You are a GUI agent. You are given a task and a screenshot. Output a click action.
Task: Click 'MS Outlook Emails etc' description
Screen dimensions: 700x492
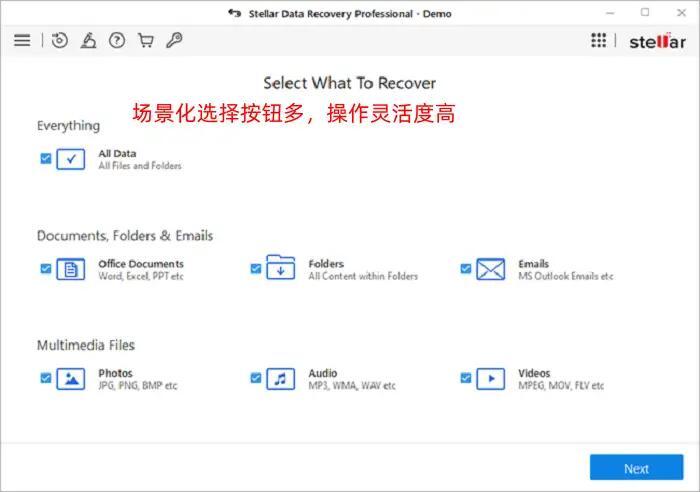(566, 276)
